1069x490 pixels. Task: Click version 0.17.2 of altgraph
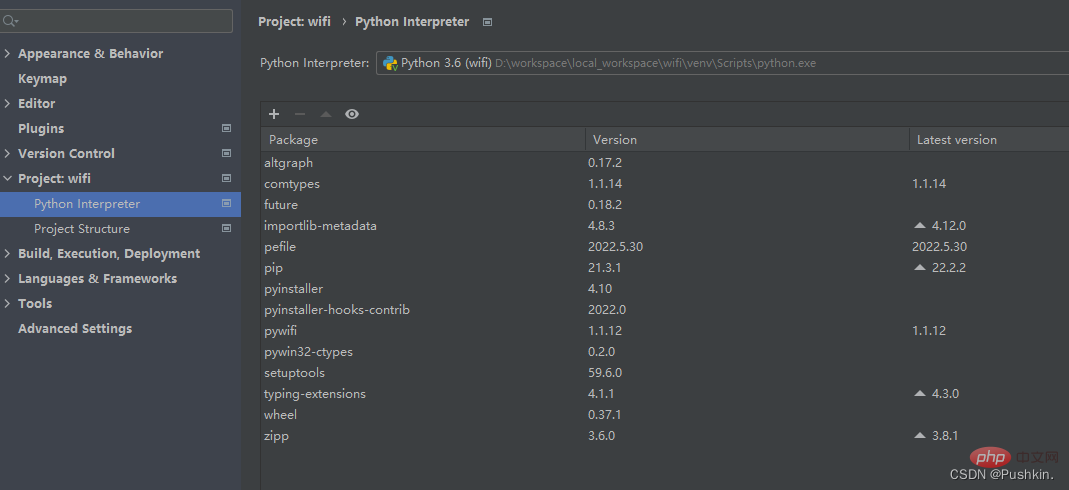(605, 163)
